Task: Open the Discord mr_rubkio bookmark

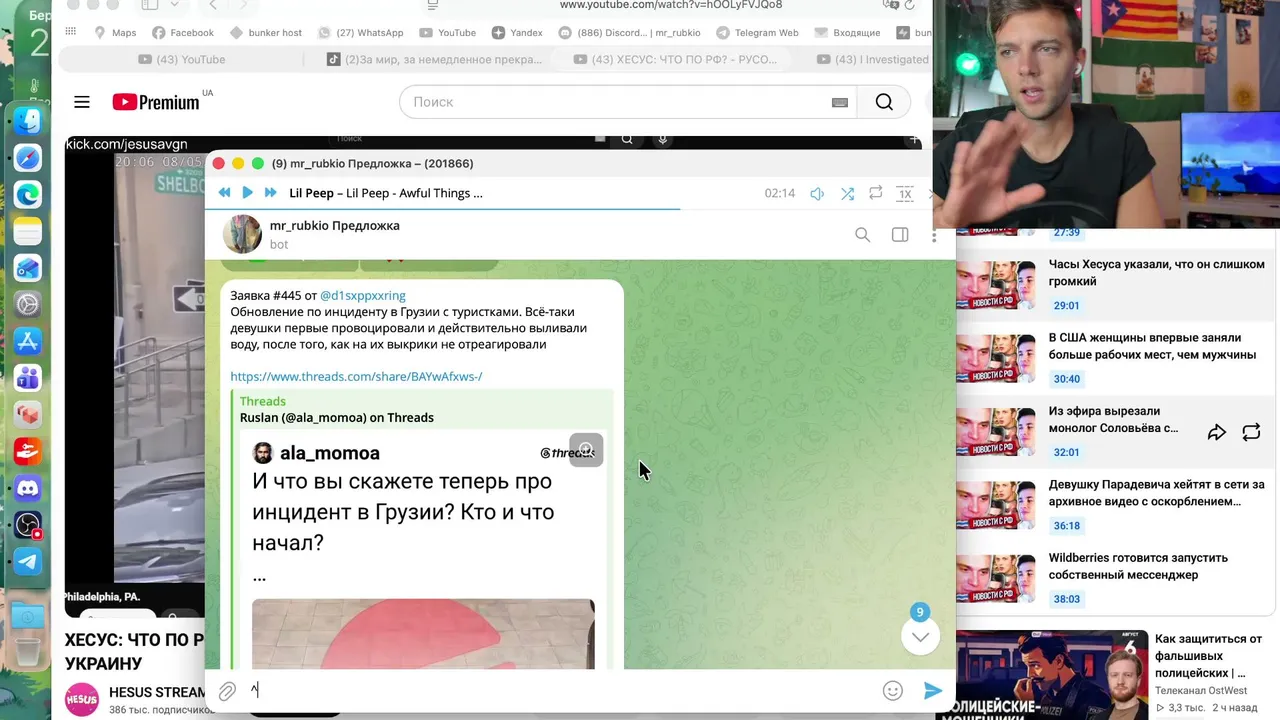Action: (x=630, y=33)
